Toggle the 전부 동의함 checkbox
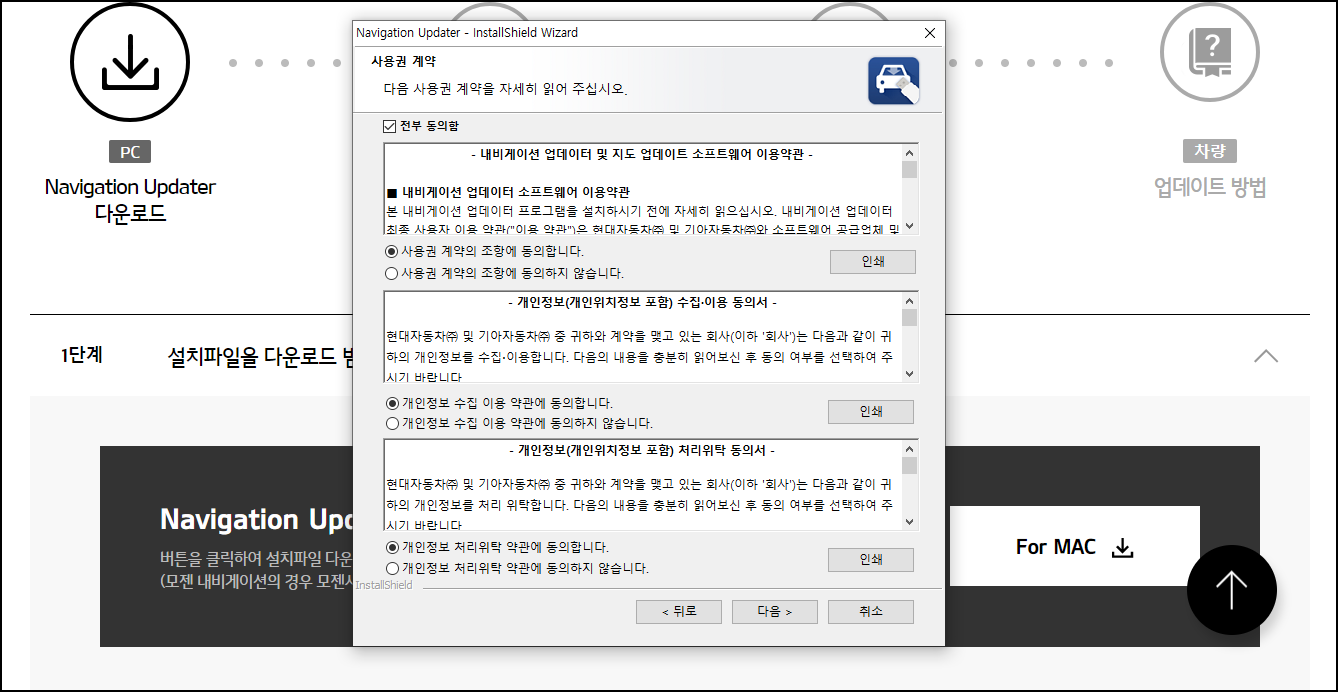Screen dimensions: 1338x692 click(390, 127)
